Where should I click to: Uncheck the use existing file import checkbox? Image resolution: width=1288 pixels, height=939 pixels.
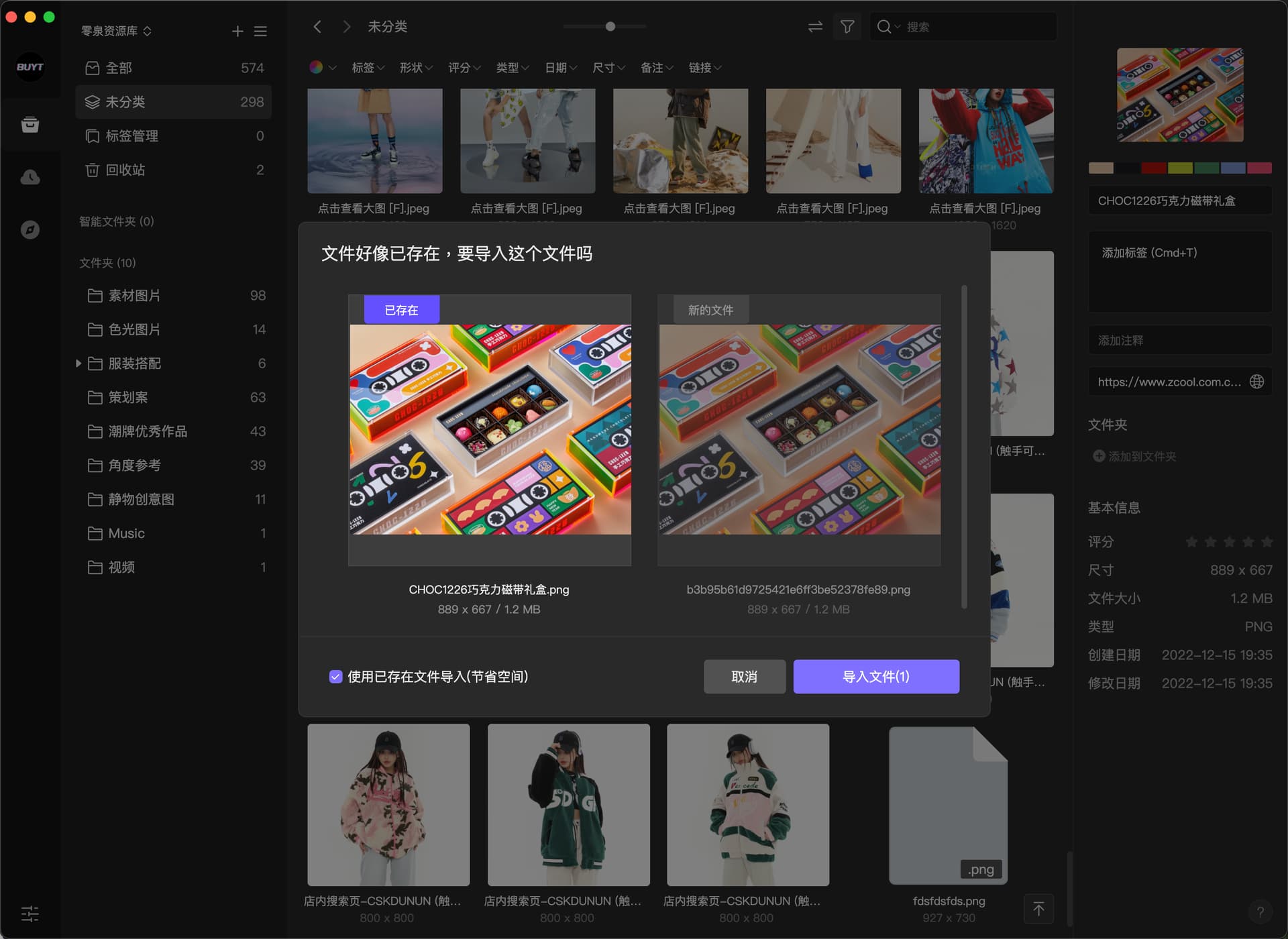[336, 677]
